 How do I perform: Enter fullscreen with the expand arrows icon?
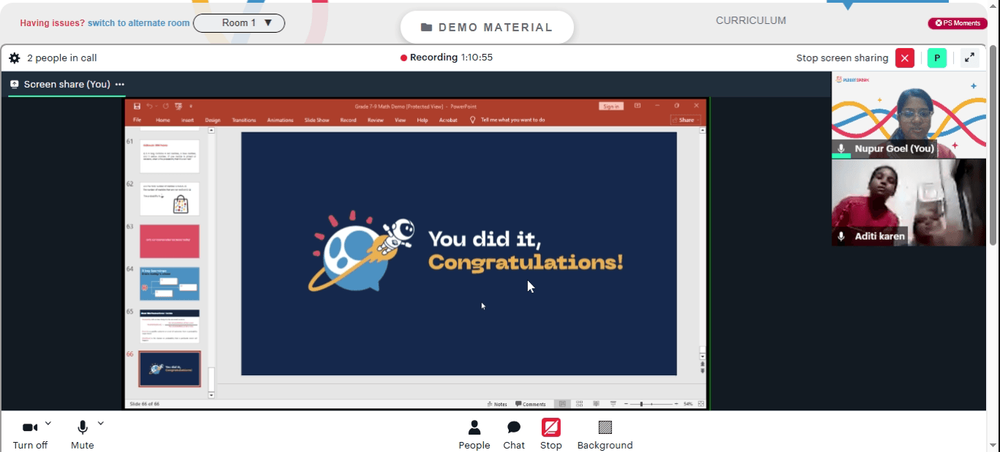click(969, 58)
